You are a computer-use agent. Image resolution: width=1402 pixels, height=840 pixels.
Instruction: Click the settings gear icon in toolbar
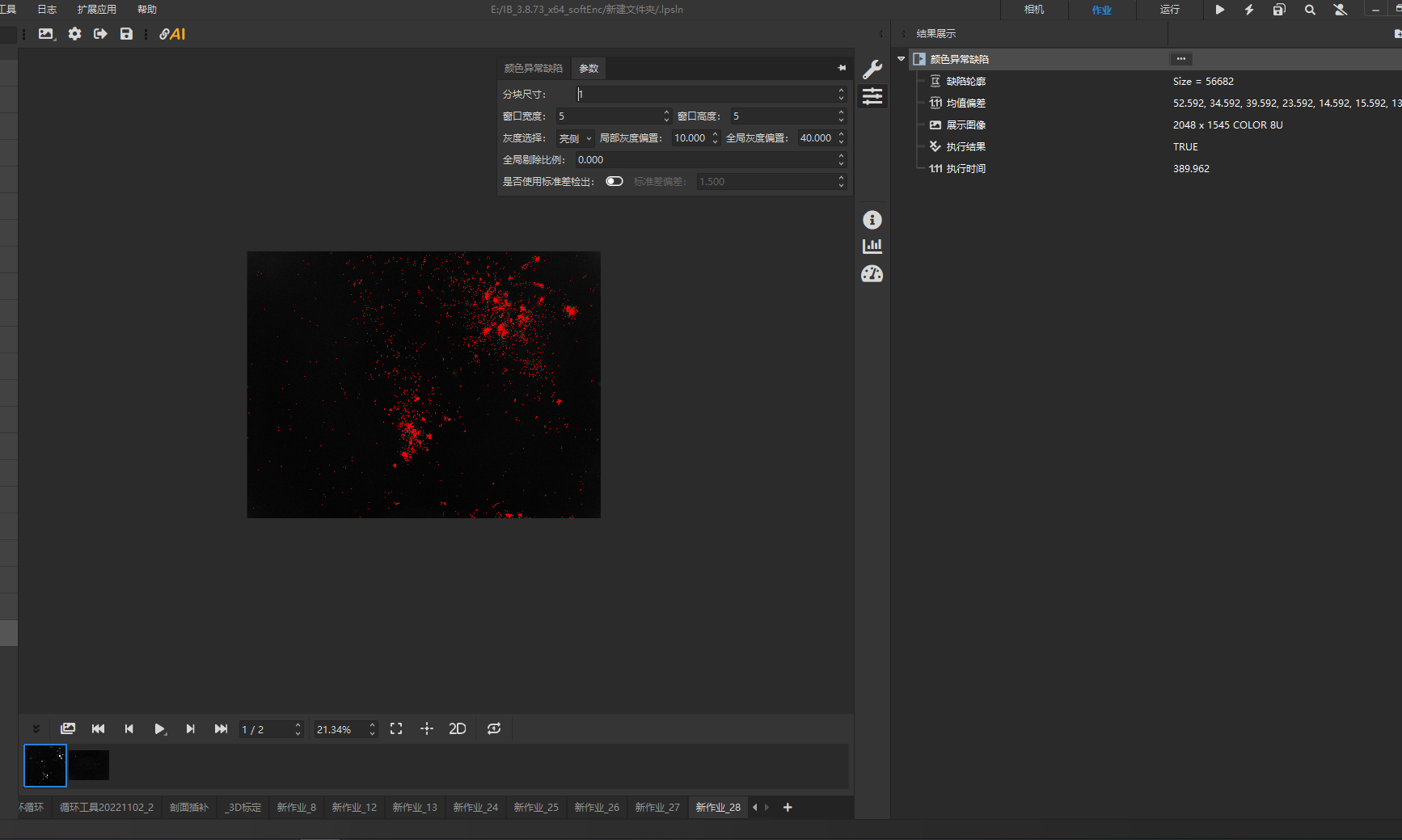[74, 34]
